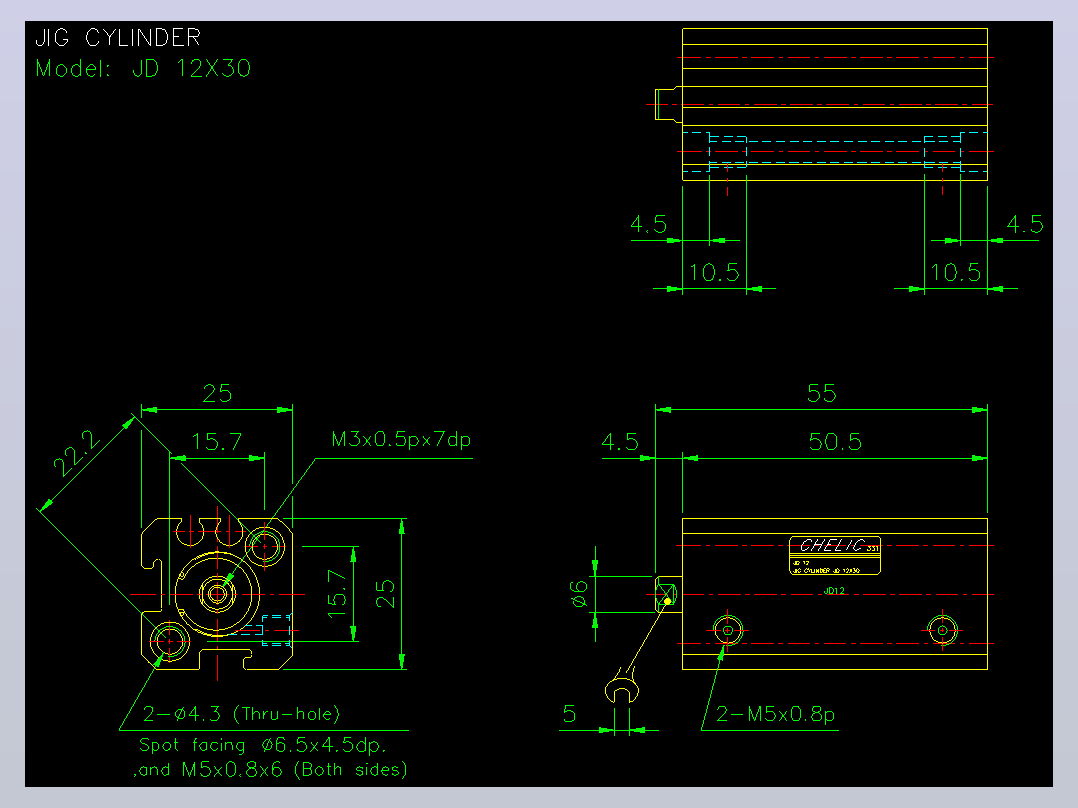
Task: Select the ø6 rod diameter dimension
Action: tap(580, 594)
